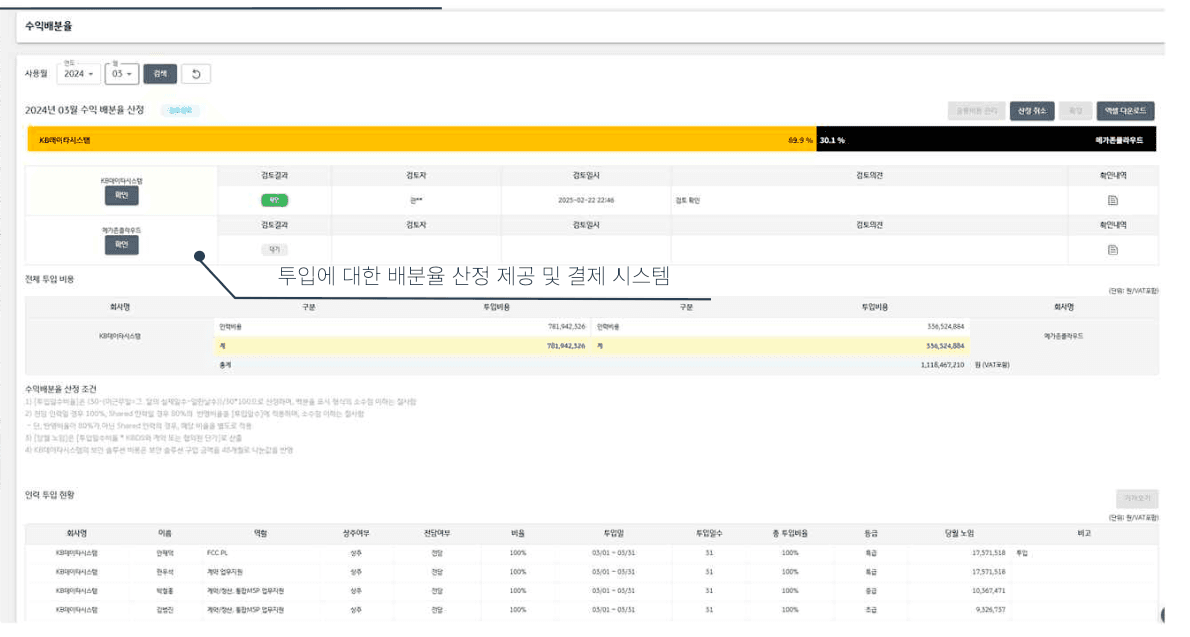This screenshot has height=637, width=1190.
Task: Click the 당월 노임 column header
Action: (x=958, y=533)
